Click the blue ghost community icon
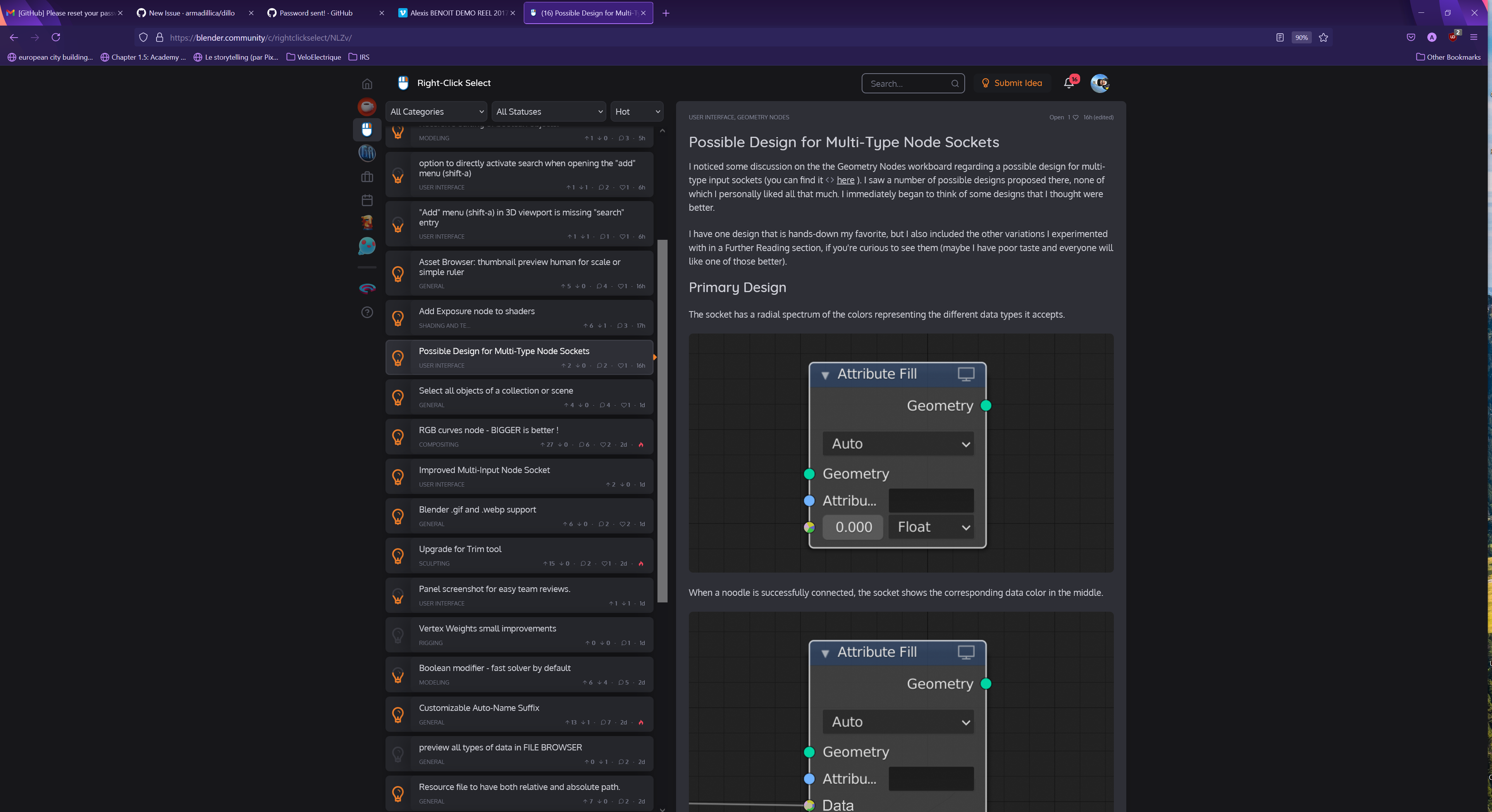This screenshot has width=1492, height=812. (367, 246)
